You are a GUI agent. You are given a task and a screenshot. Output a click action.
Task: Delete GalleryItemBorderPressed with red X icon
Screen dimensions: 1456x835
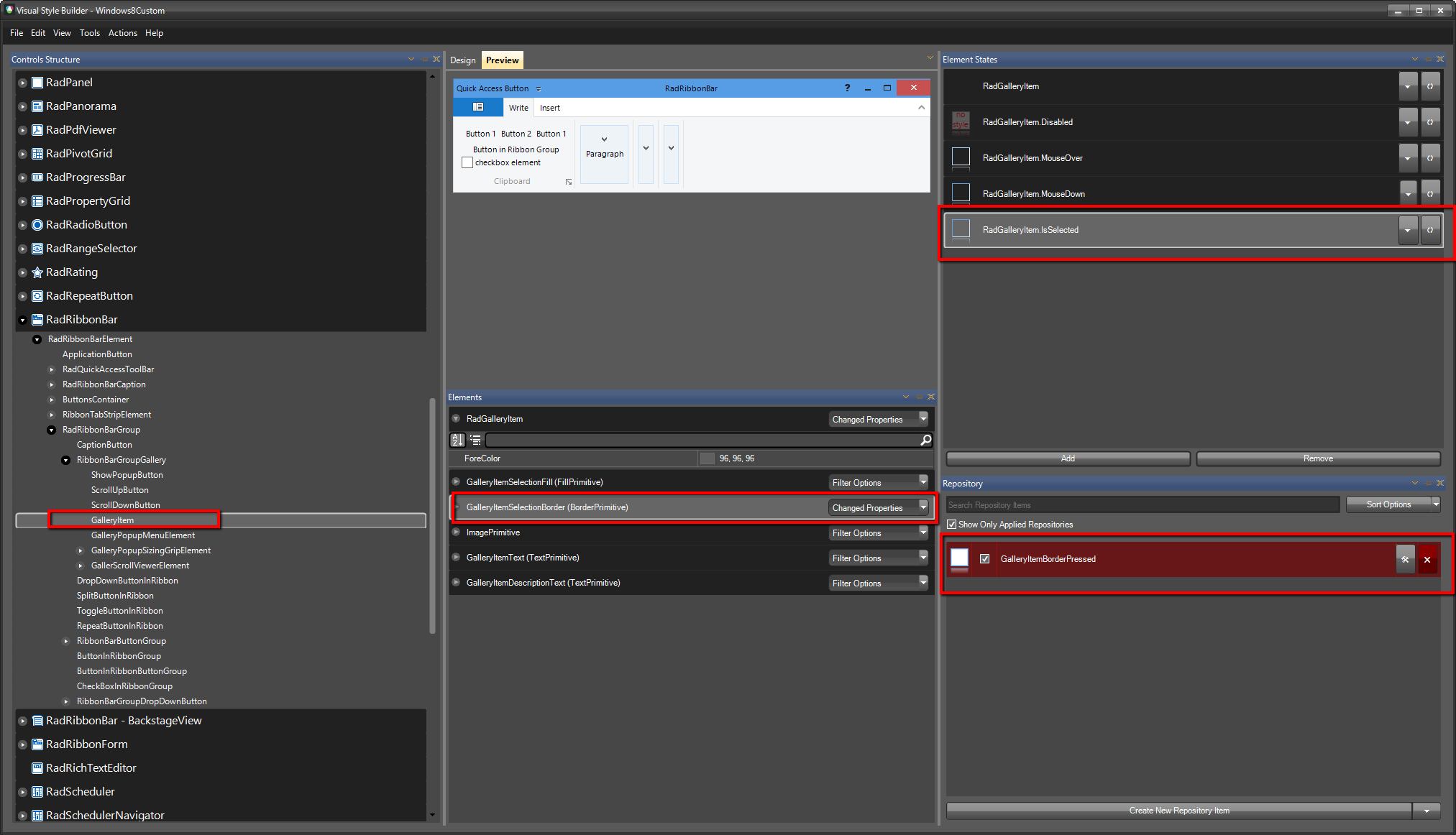coord(1427,559)
